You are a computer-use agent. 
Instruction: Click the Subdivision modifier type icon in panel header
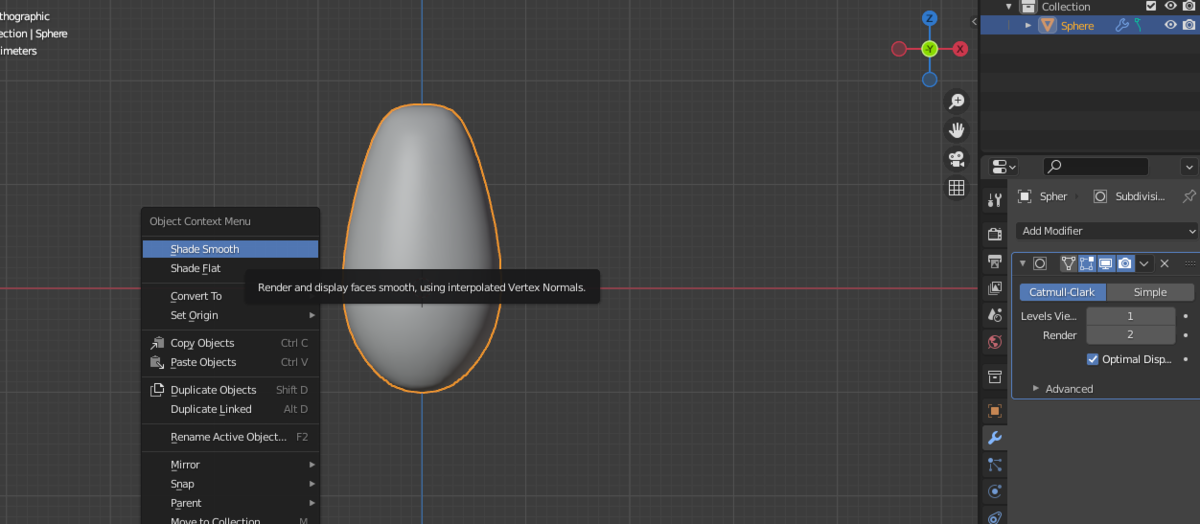click(1040, 263)
